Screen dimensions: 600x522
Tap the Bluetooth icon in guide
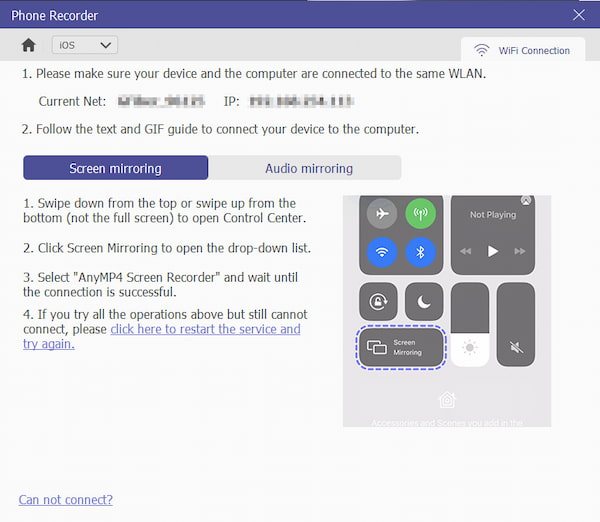[x=420, y=252]
